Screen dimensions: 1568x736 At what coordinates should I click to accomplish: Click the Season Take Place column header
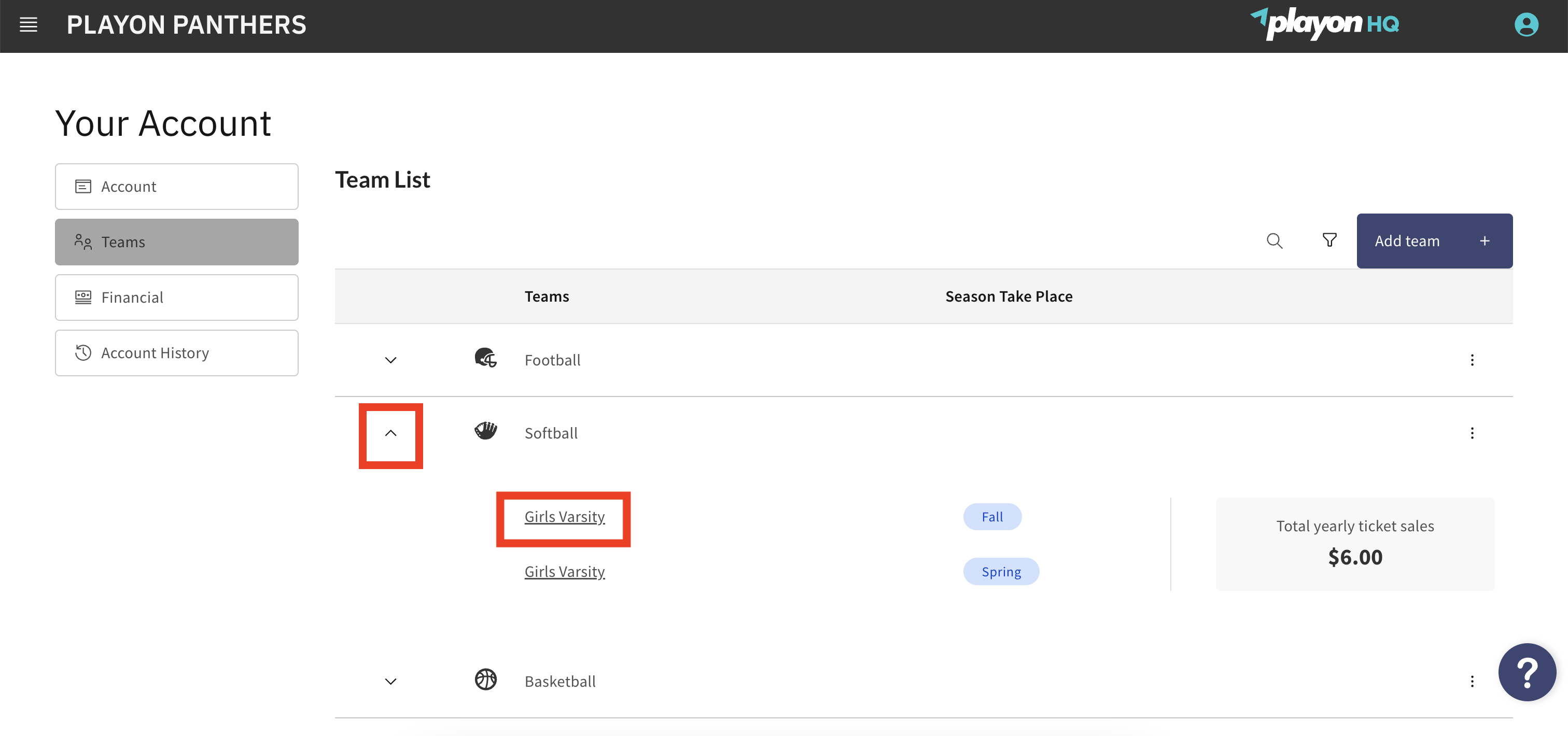[1009, 296]
